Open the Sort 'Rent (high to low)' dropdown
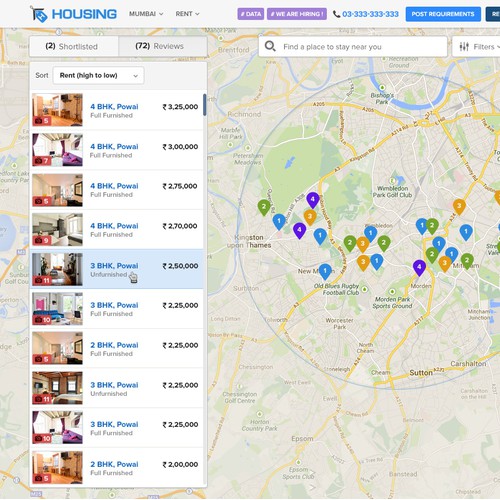The height and width of the screenshot is (500, 500). [98, 75]
